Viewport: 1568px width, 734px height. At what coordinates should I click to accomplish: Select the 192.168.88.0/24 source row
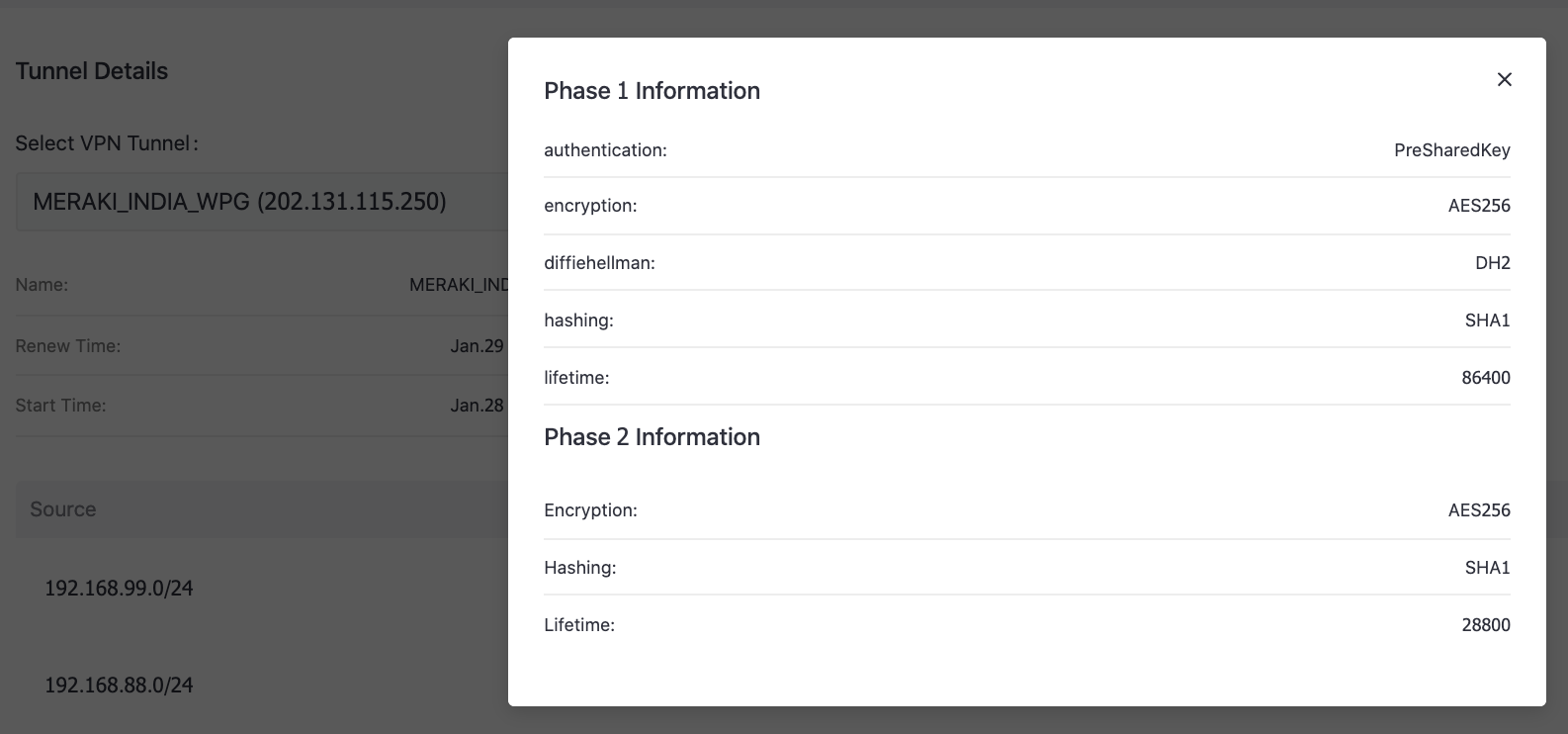click(x=119, y=686)
